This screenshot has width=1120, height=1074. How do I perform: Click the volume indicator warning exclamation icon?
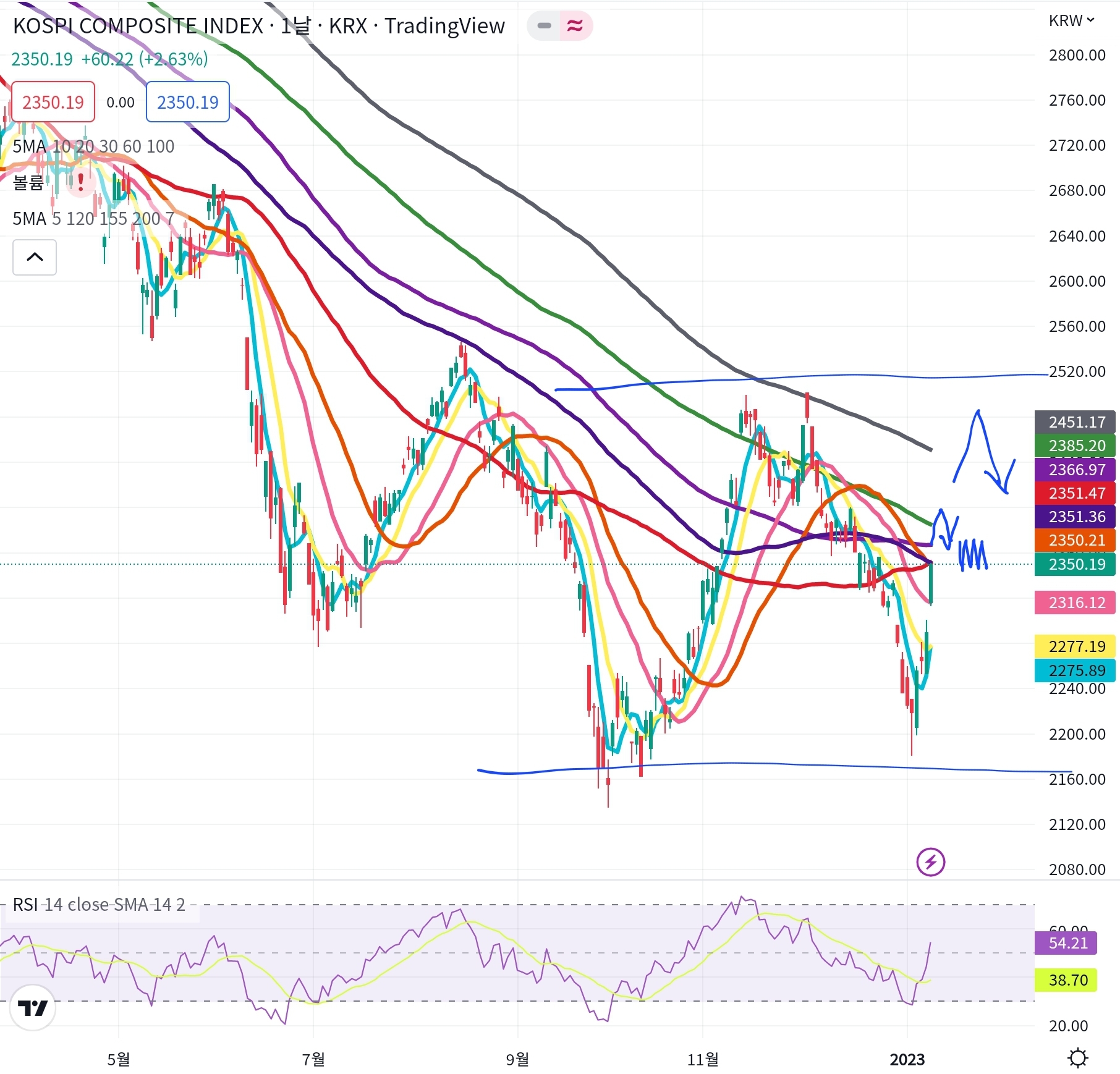[x=80, y=182]
